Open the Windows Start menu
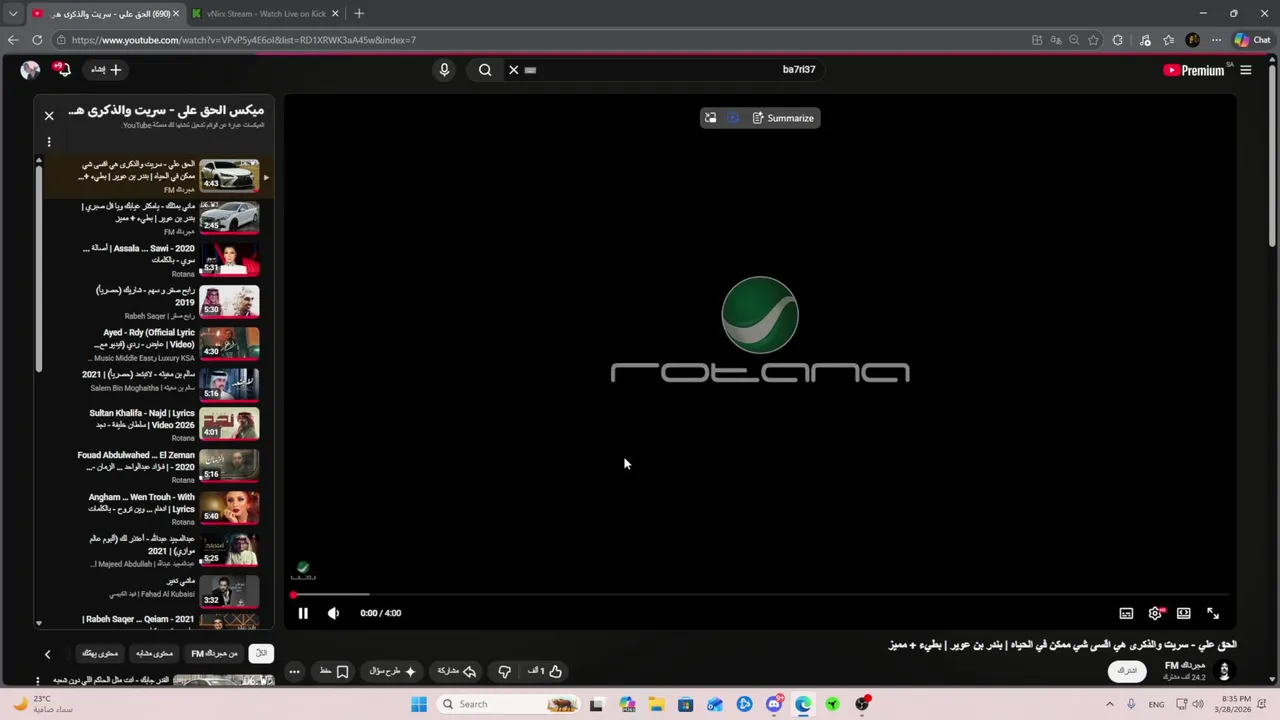 pos(419,704)
